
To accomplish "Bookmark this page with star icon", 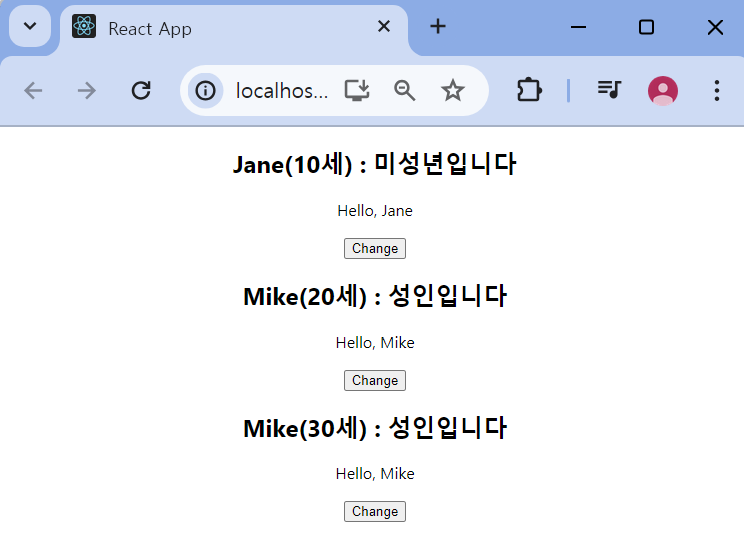I will click(x=453, y=90).
